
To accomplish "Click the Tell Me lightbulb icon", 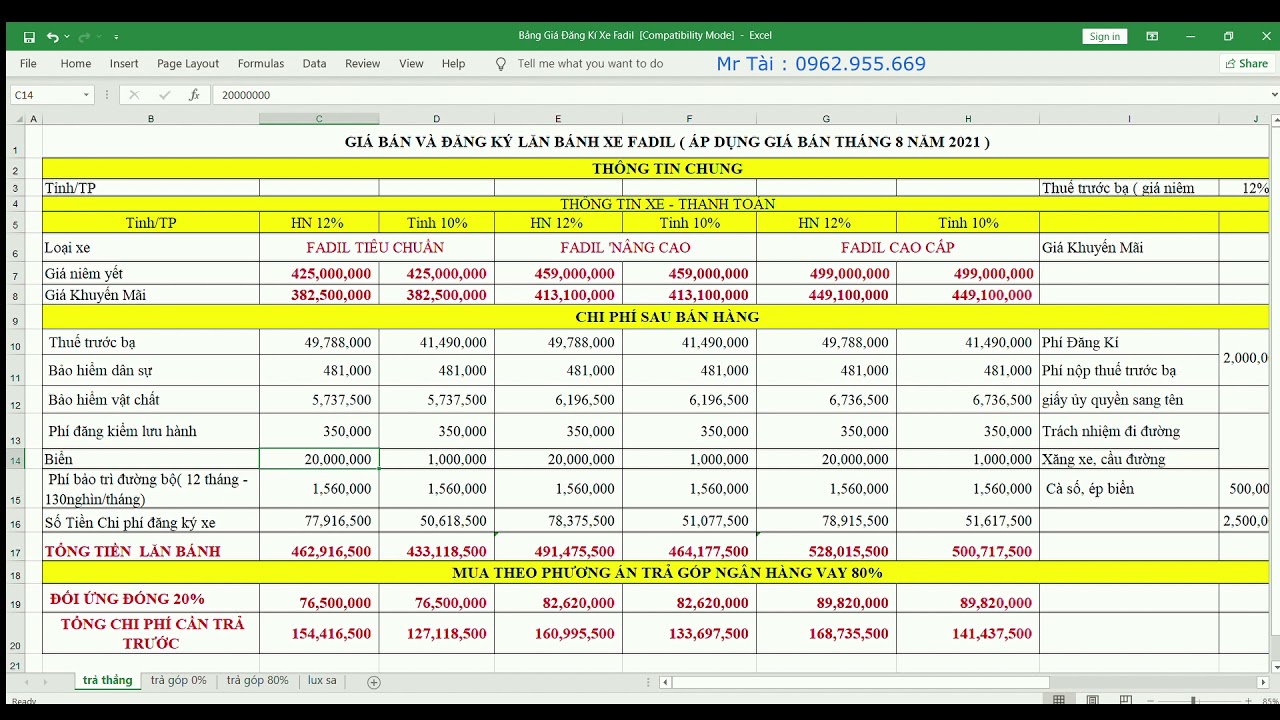I will (501, 64).
